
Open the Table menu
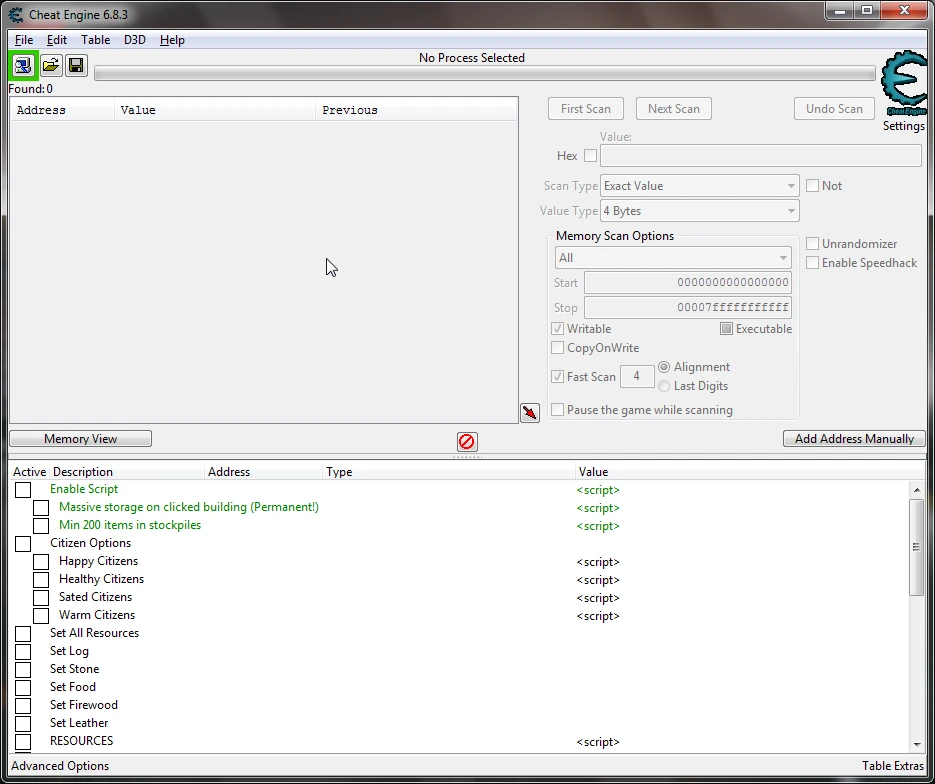tap(95, 40)
